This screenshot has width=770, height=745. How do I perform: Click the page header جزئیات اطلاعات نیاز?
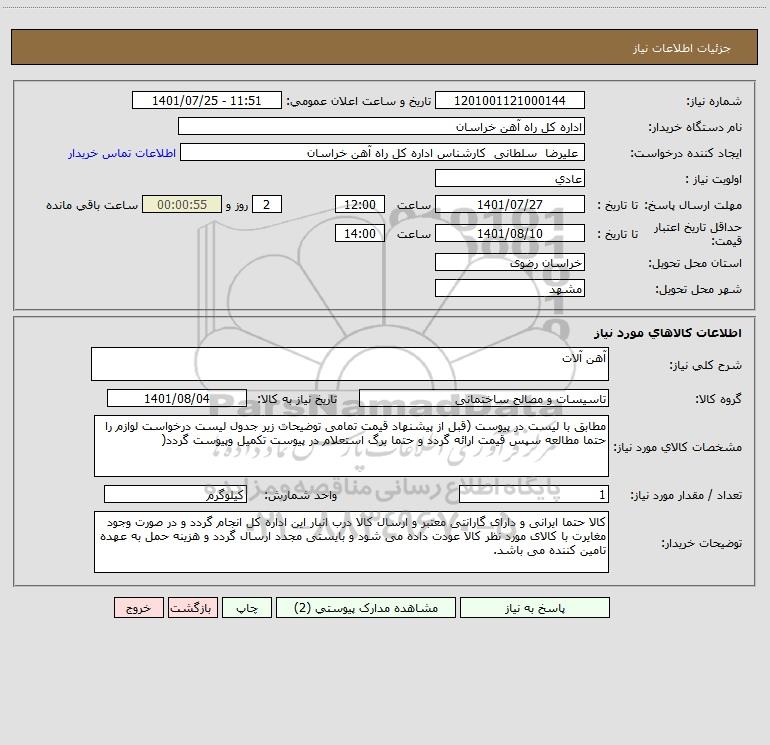click(x=682, y=48)
